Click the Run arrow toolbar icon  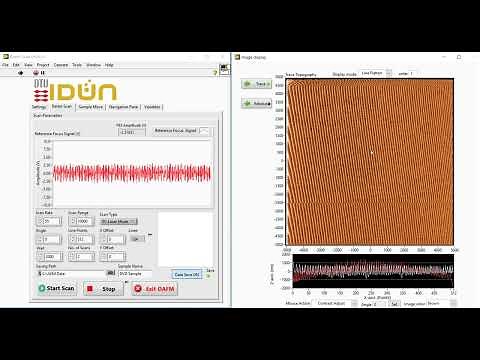[x=21, y=73]
